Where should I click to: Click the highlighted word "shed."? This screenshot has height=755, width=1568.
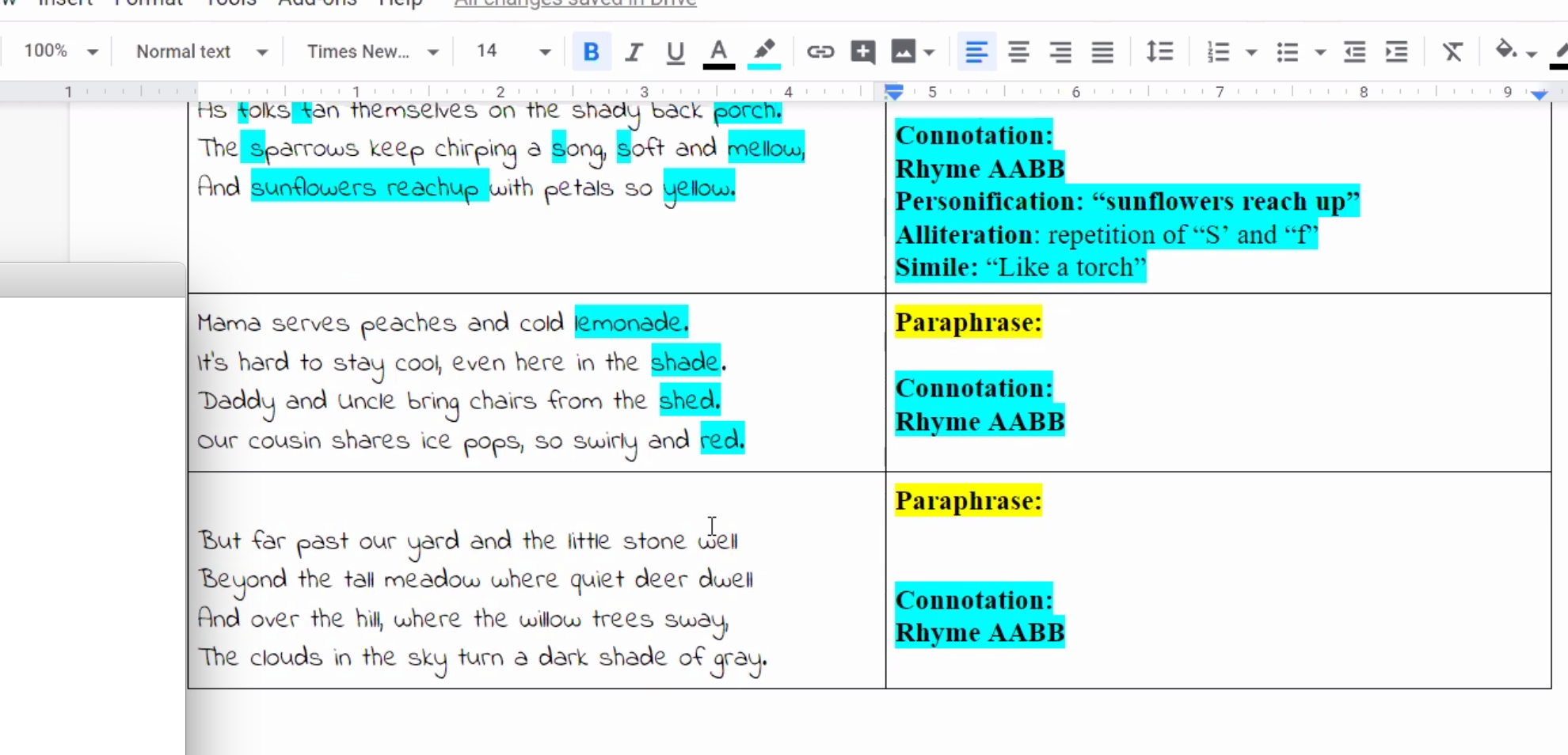pos(690,400)
